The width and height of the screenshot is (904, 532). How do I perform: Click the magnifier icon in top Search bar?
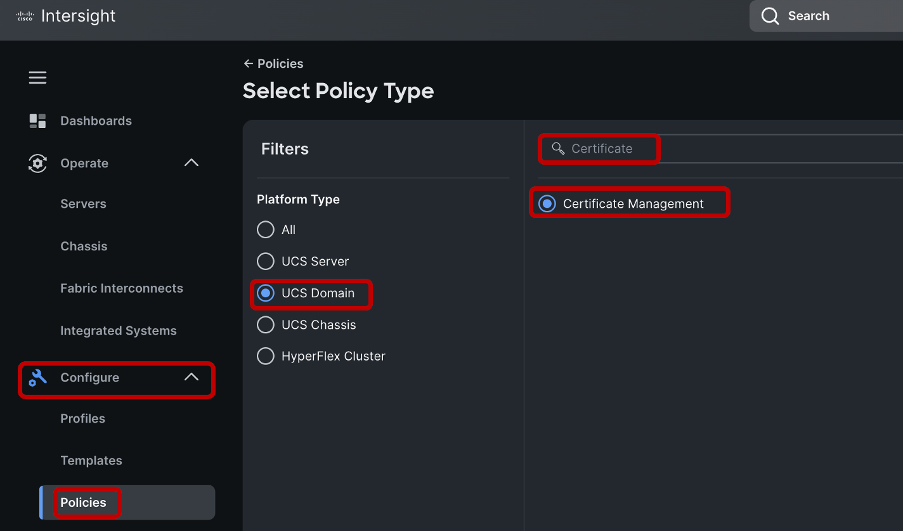click(770, 16)
